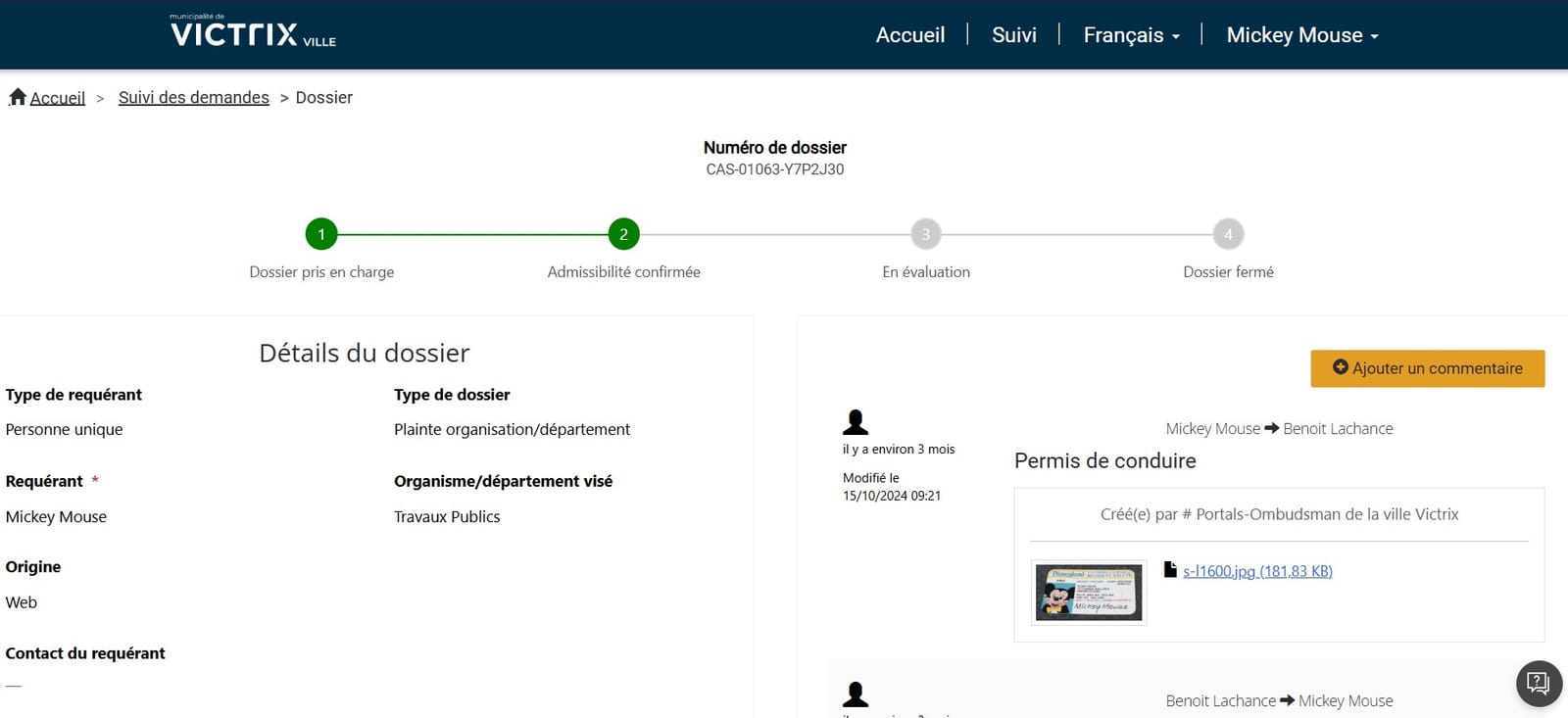Click the Type de requérant label
This screenshot has width=1568, height=718.
73,395
